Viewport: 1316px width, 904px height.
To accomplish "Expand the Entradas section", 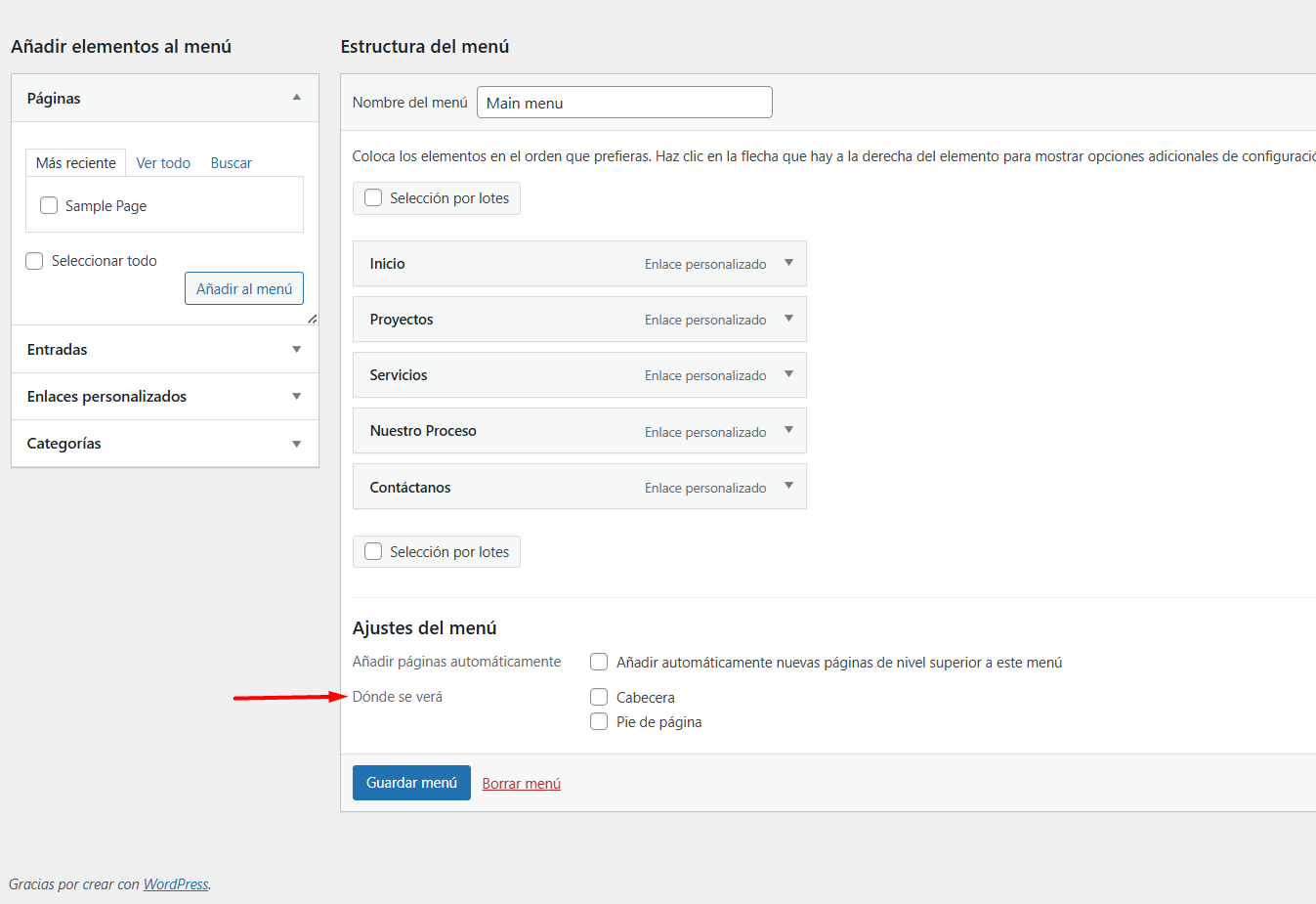I will tap(297, 349).
